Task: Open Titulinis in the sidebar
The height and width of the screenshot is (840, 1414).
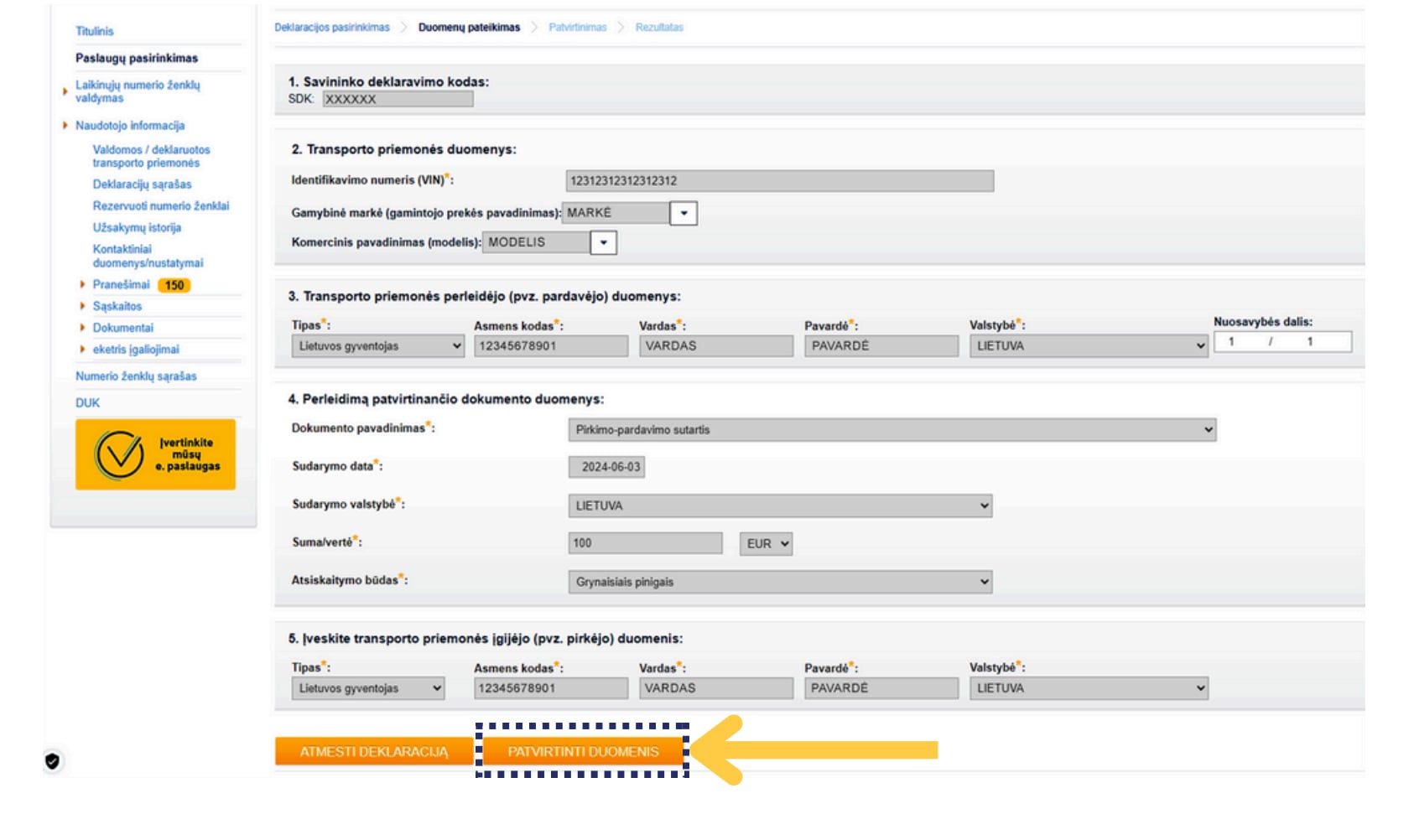Action: point(94,31)
